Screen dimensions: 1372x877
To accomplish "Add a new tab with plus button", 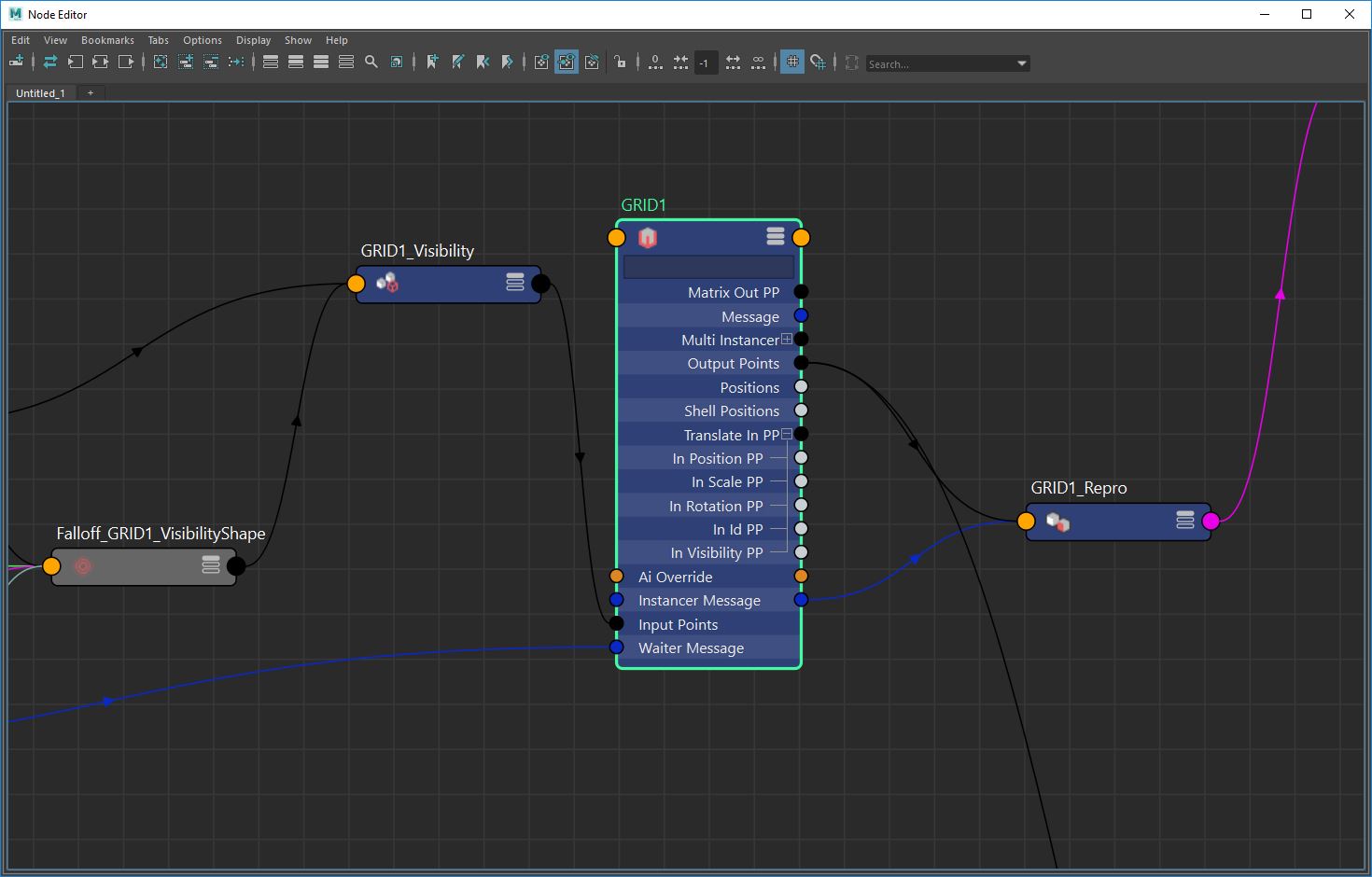I will tap(91, 93).
